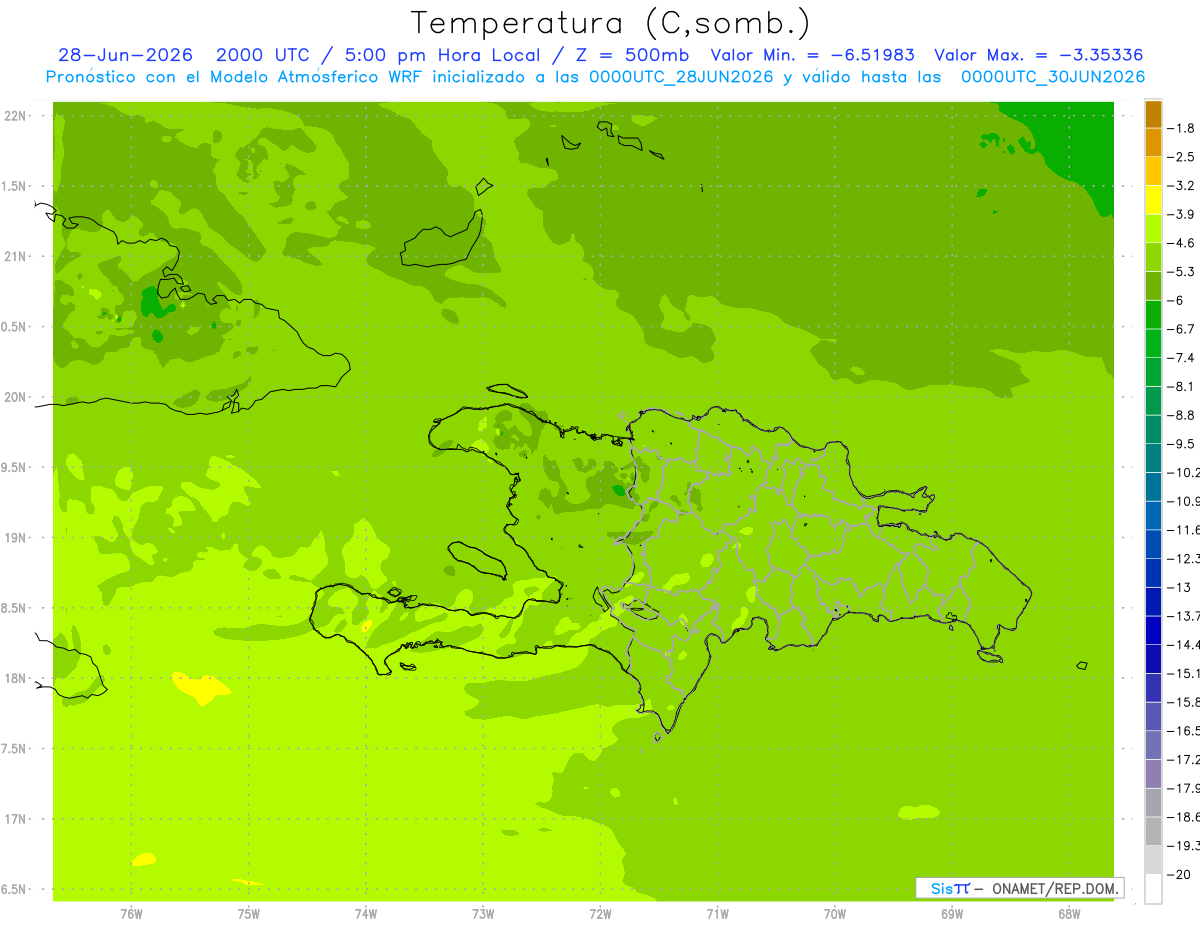This screenshot has height=927, width=1200.
Task: Select the "73W" longitude label
Action: 483,914
